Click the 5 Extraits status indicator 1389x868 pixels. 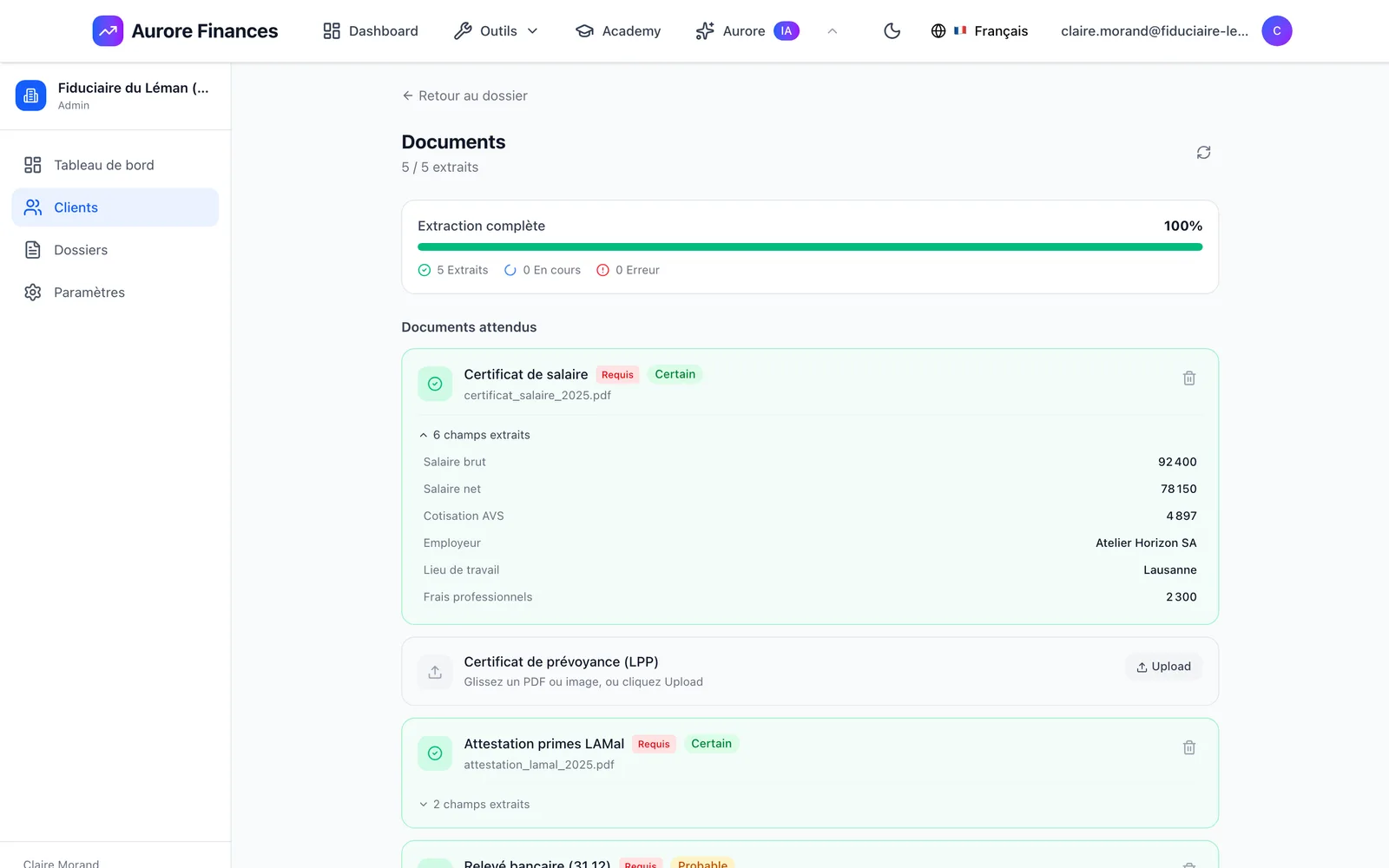point(453,270)
